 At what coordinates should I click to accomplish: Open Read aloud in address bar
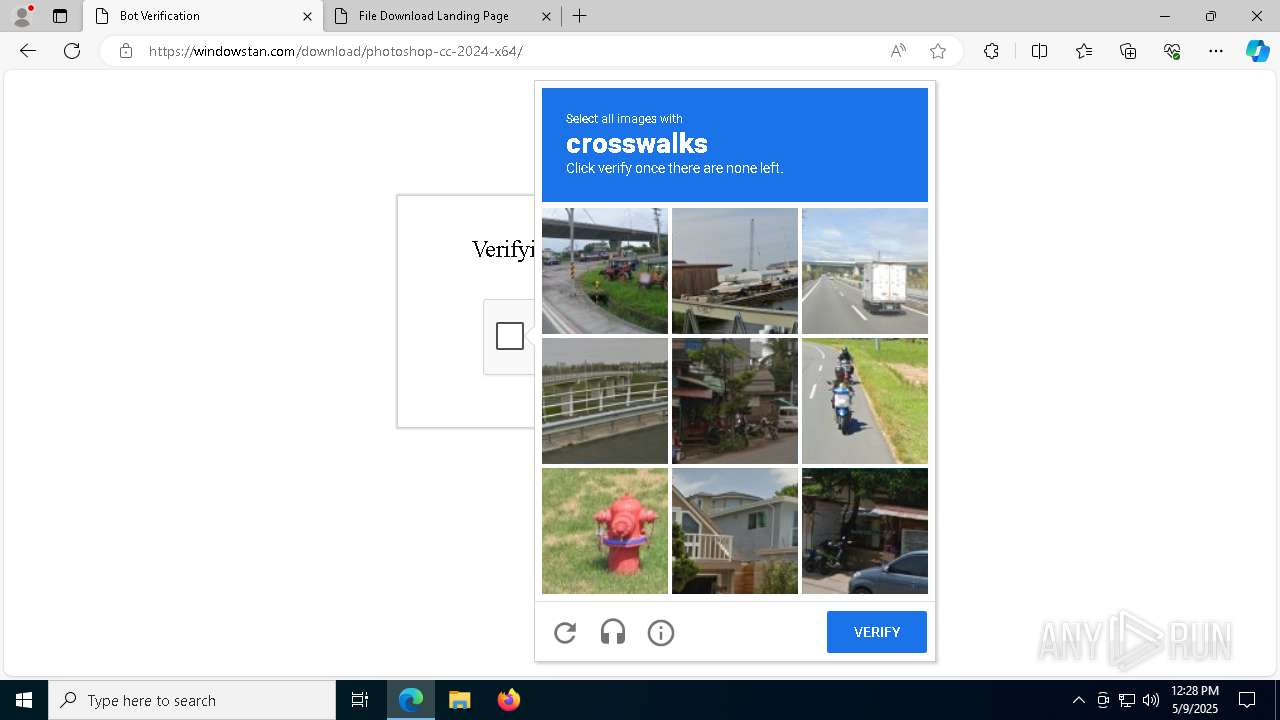pyautogui.click(x=898, y=51)
